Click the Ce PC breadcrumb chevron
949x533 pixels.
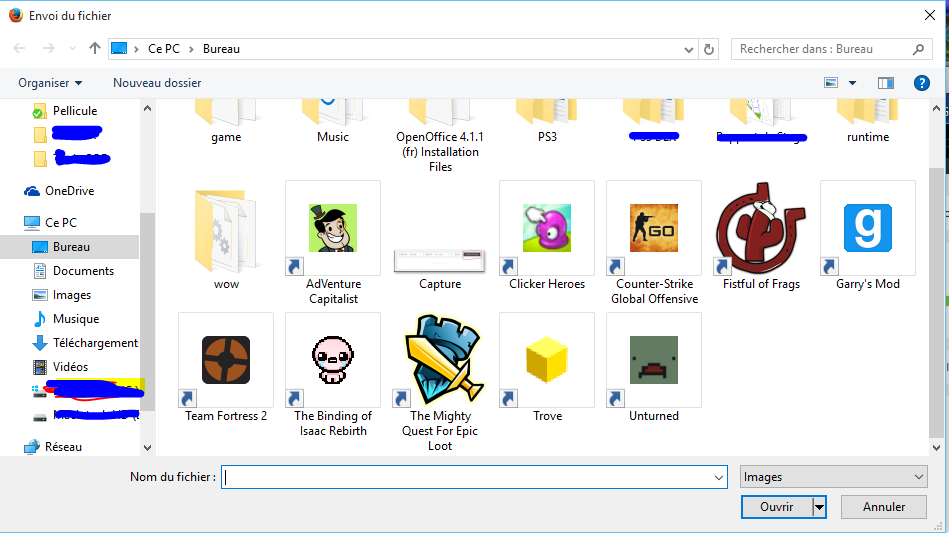pyautogui.click(x=191, y=49)
